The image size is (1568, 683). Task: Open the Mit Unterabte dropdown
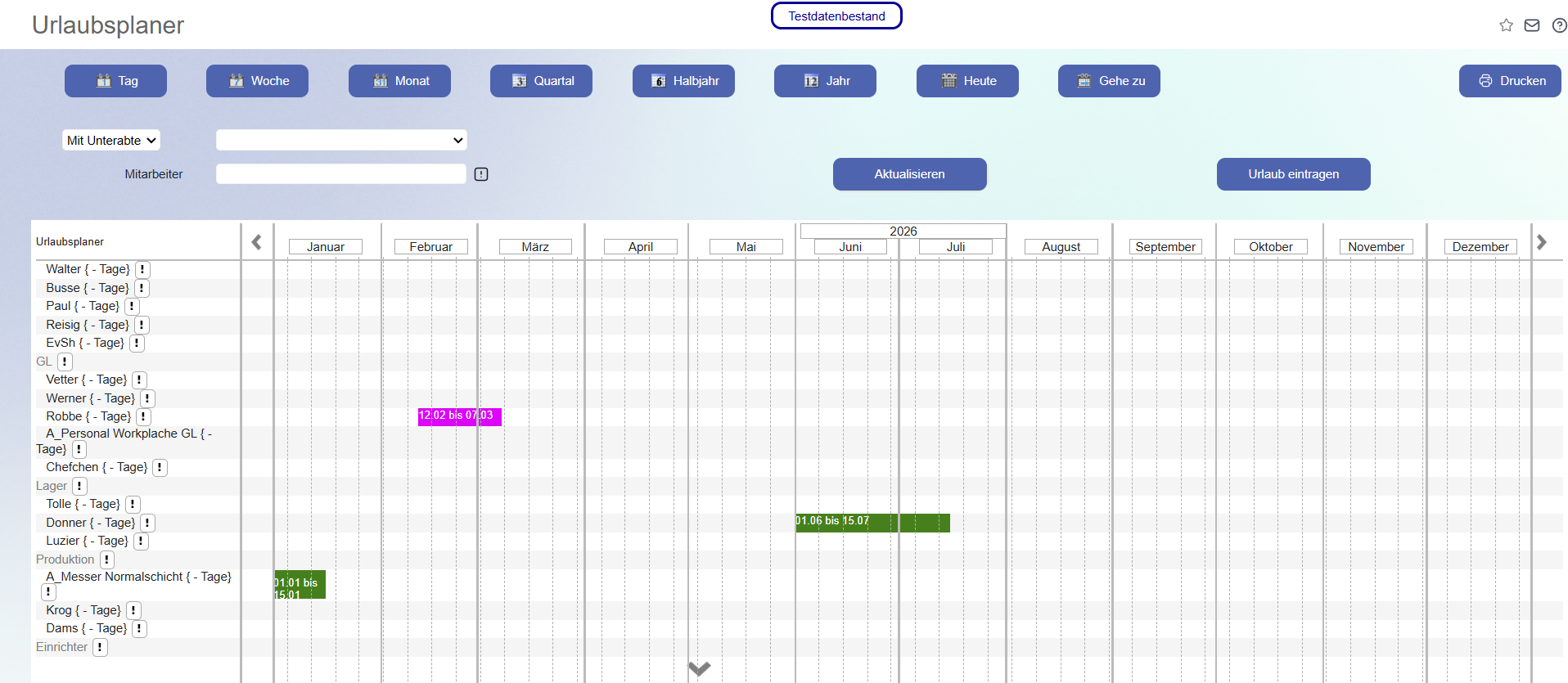111,140
